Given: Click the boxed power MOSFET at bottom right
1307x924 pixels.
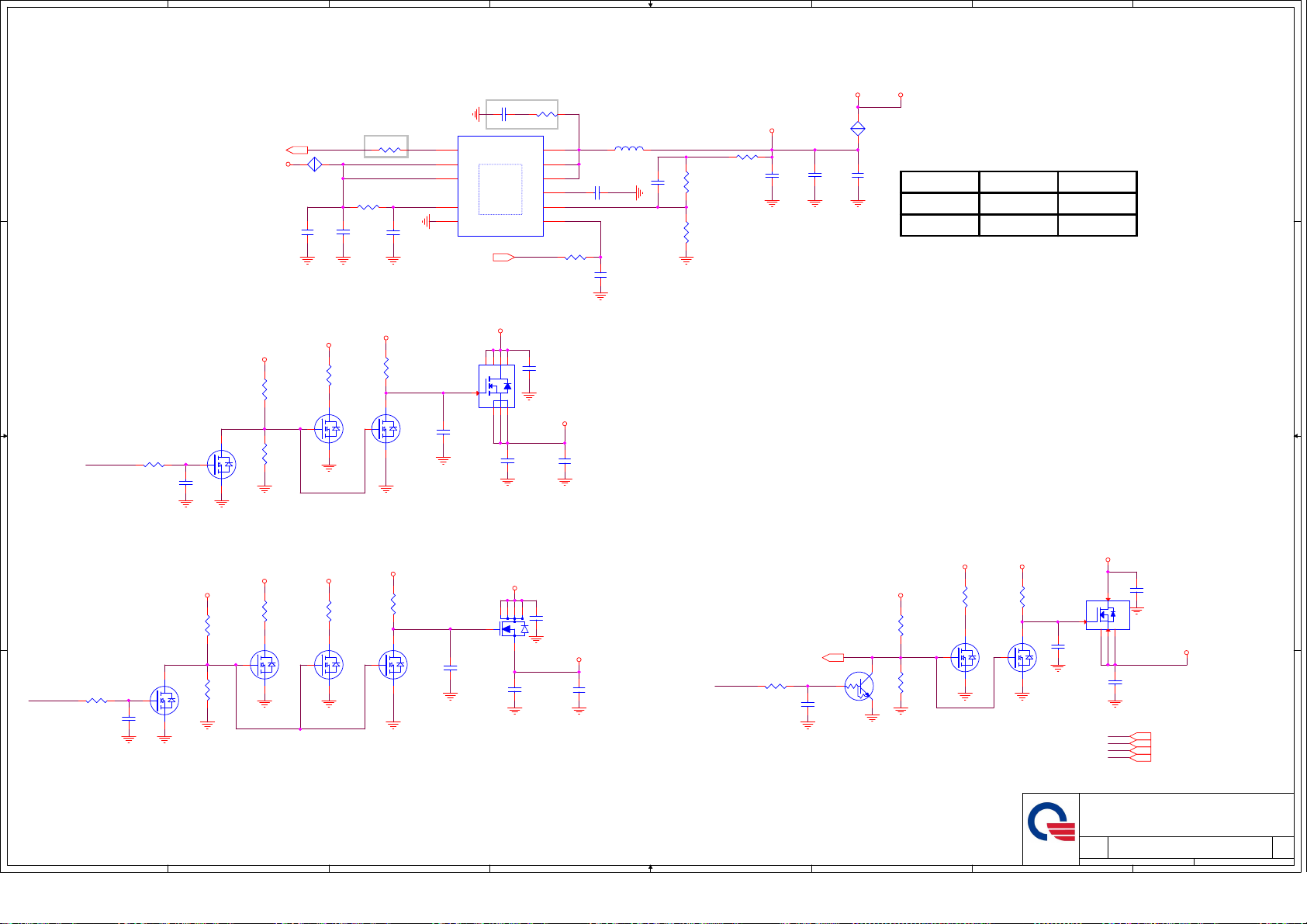Looking at the screenshot, I should pyautogui.click(x=1108, y=615).
